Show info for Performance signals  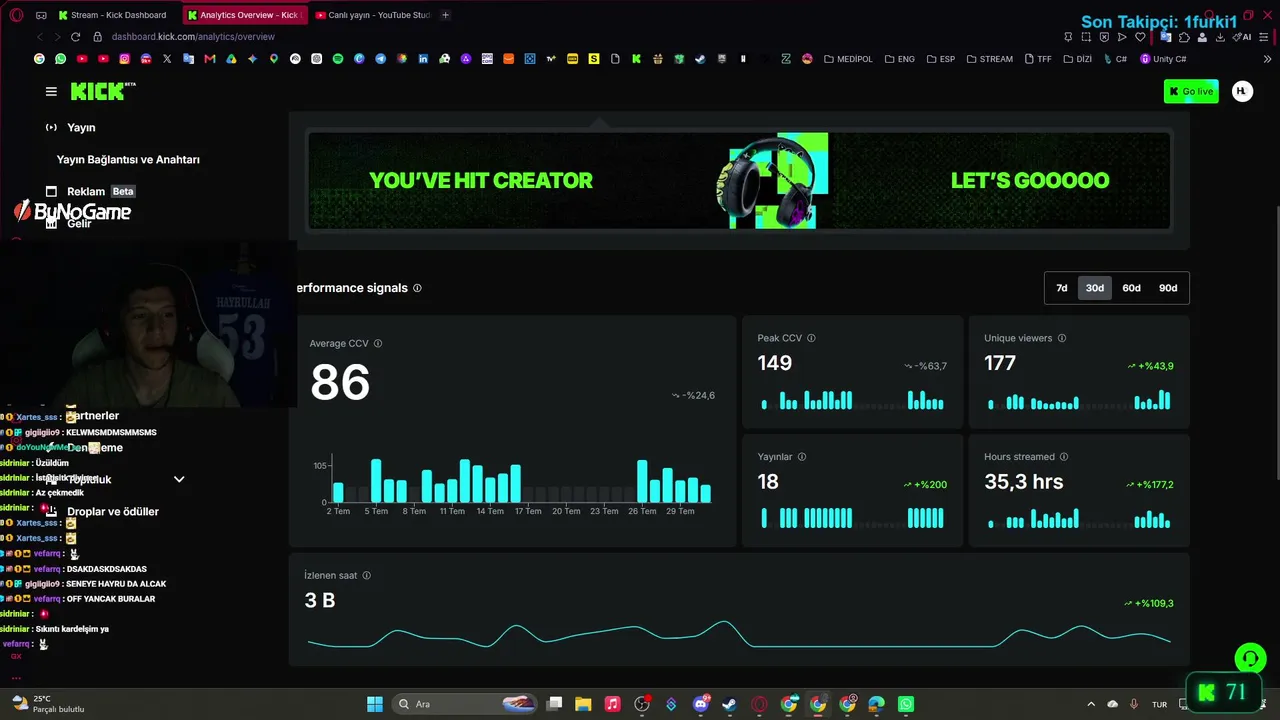(417, 288)
